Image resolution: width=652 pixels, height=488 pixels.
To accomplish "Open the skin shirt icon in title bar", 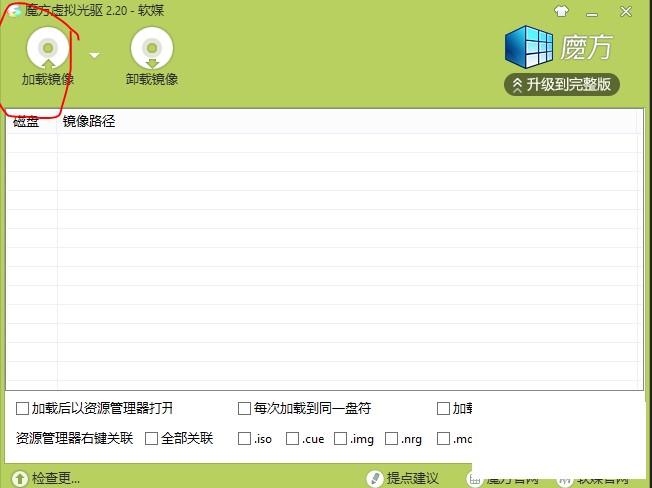I will point(561,11).
